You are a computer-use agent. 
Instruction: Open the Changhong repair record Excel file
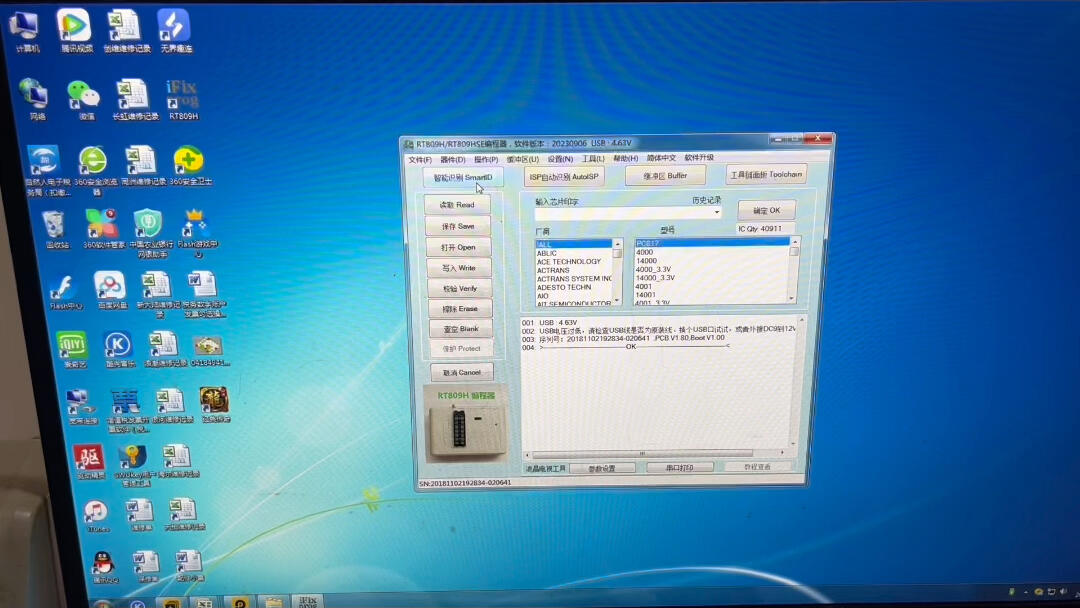(x=134, y=100)
